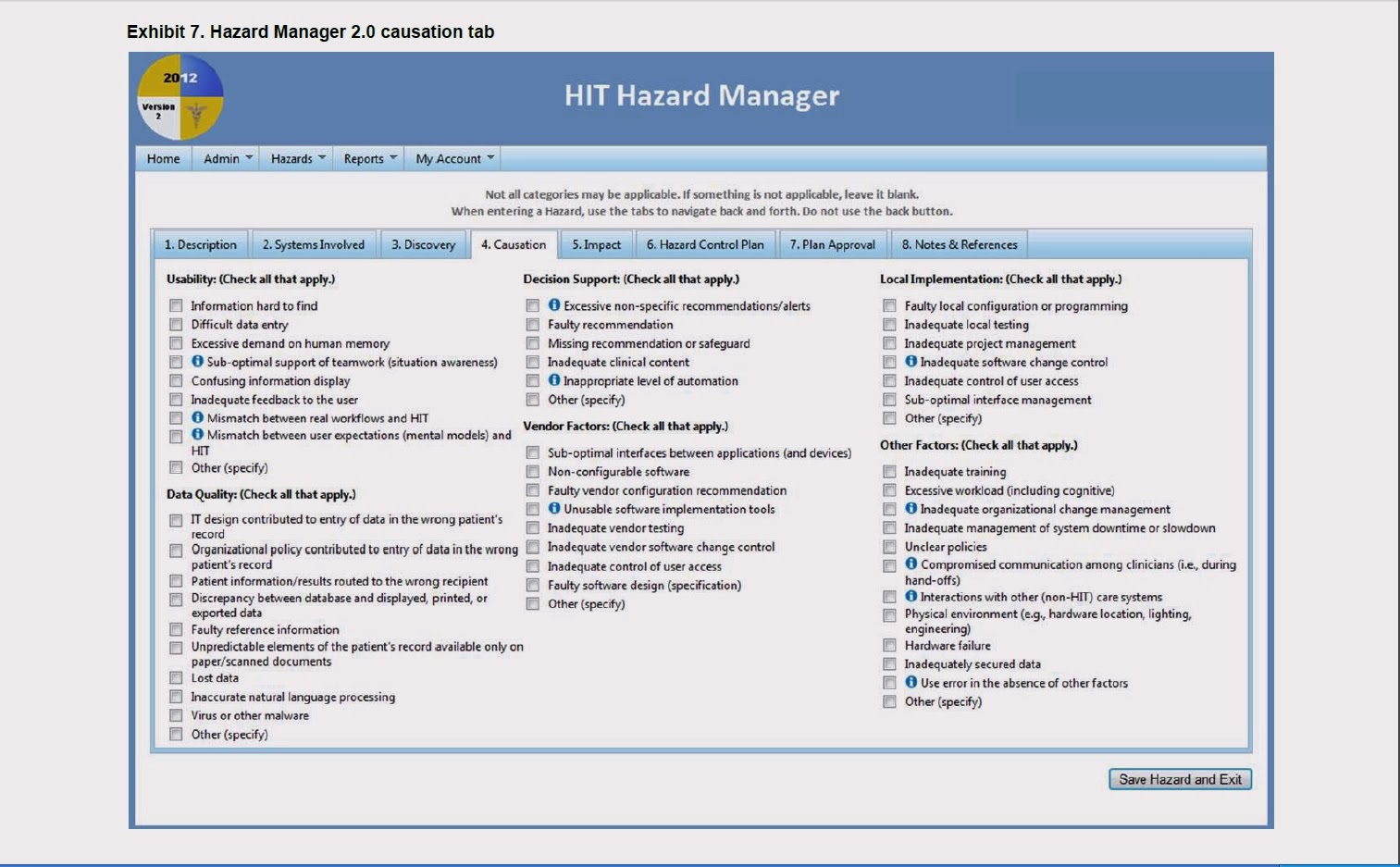The image size is (1400, 867).
Task: Click info icon beside Inadequate software change control
Action: coord(911,361)
